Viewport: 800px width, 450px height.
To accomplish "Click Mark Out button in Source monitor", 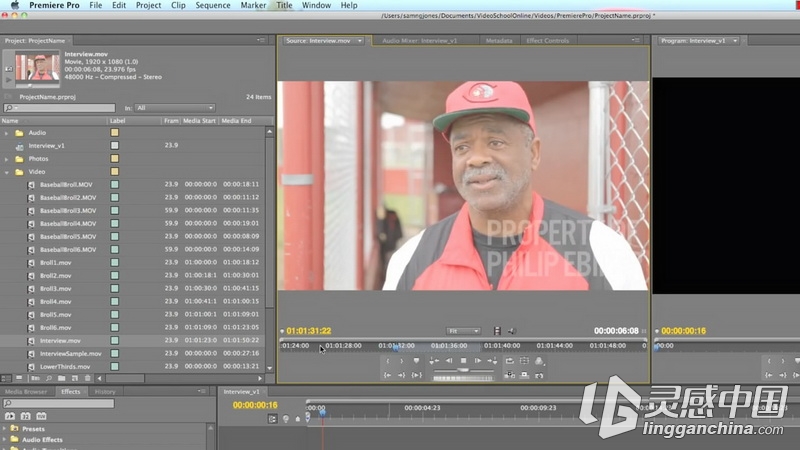I will click(x=402, y=361).
